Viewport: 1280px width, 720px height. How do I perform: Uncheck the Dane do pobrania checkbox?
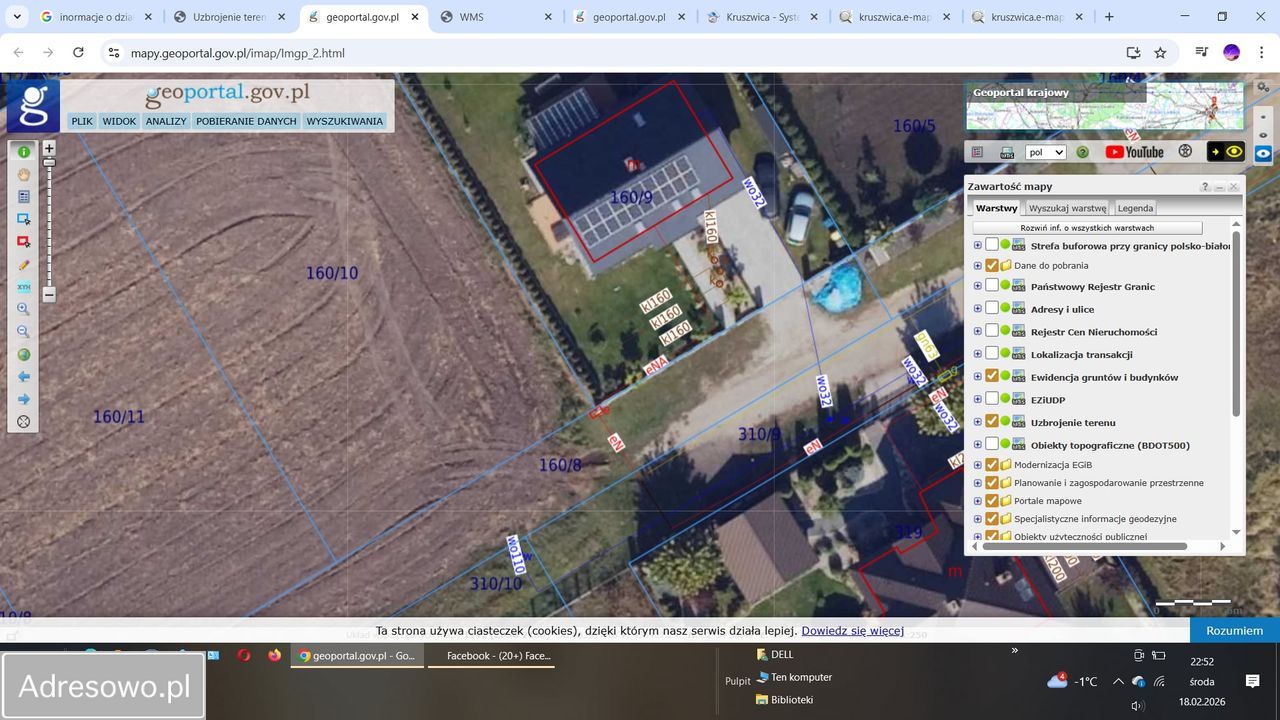pyautogui.click(x=992, y=265)
